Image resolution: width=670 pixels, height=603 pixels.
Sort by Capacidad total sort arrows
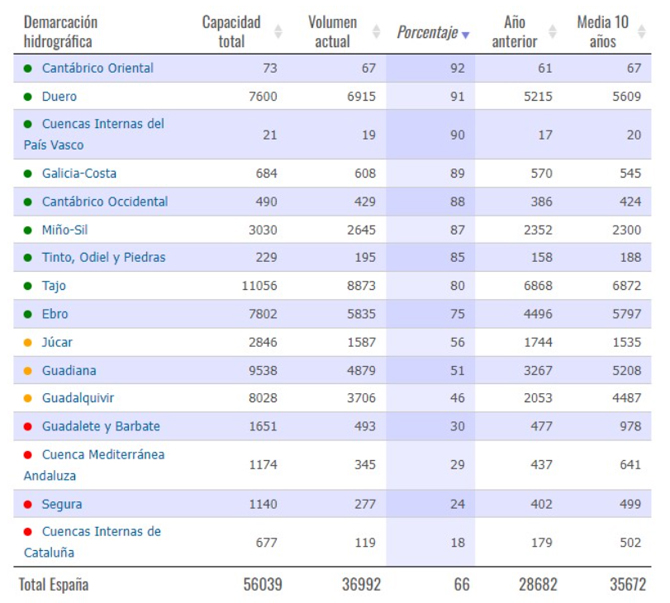(x=278, y=32)
